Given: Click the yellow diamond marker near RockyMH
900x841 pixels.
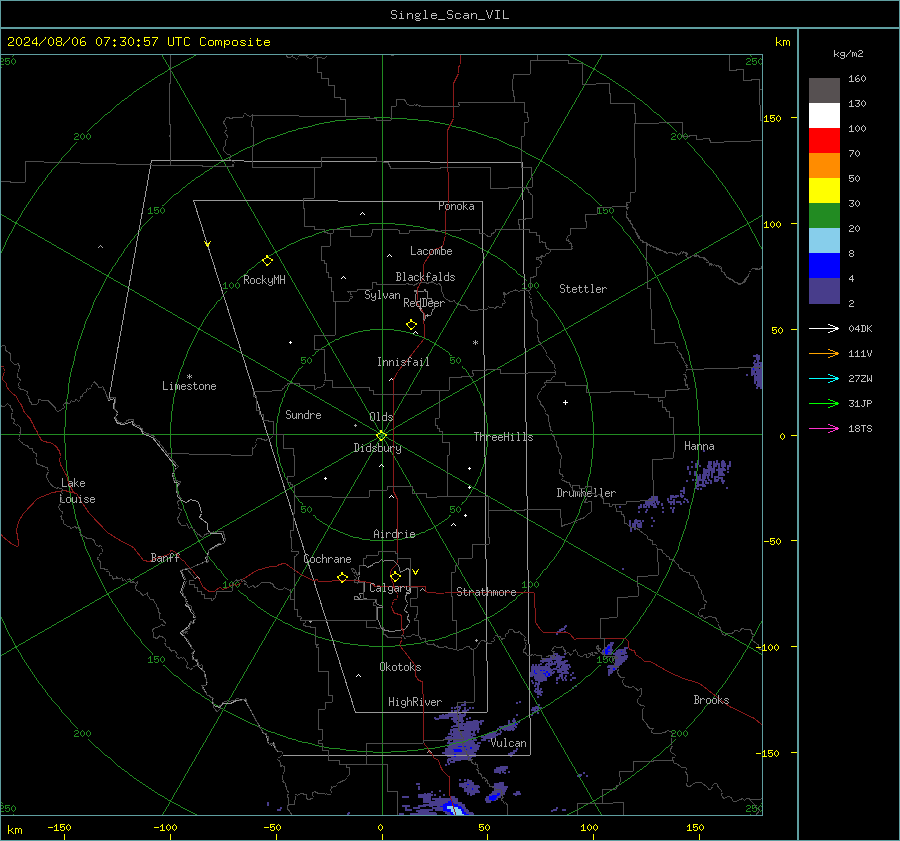Looking at the screenshot, I should pyautogui.click(x=267, y=261).
